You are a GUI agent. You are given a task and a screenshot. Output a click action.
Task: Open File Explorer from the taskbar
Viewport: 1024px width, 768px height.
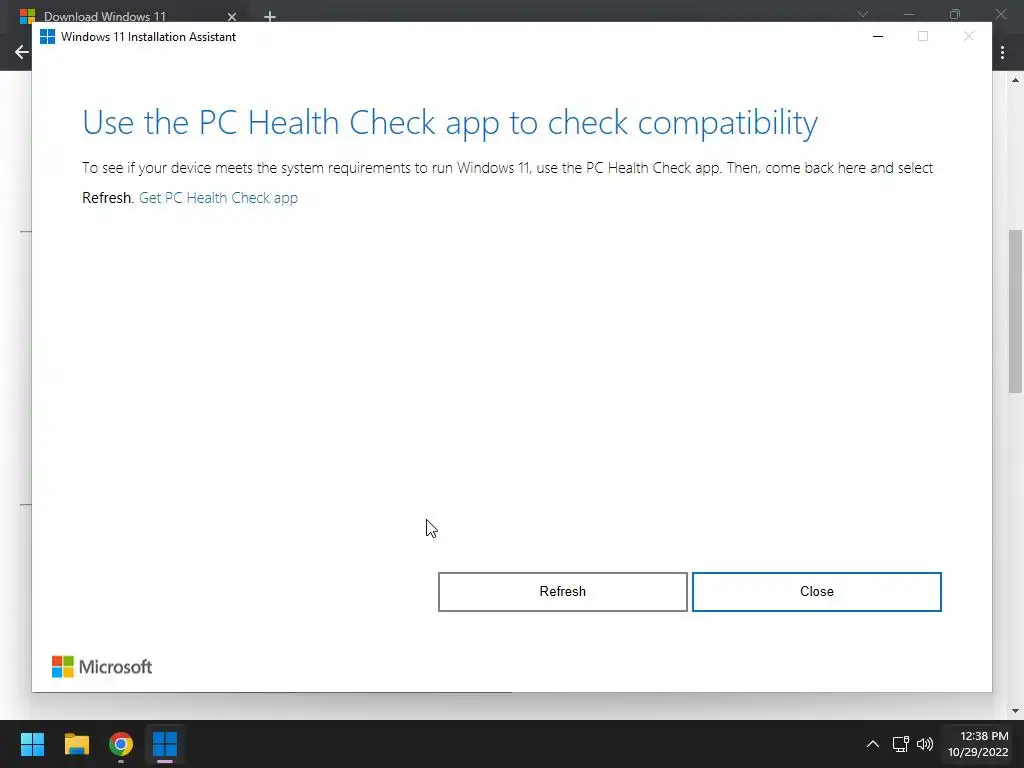point(76,744)
